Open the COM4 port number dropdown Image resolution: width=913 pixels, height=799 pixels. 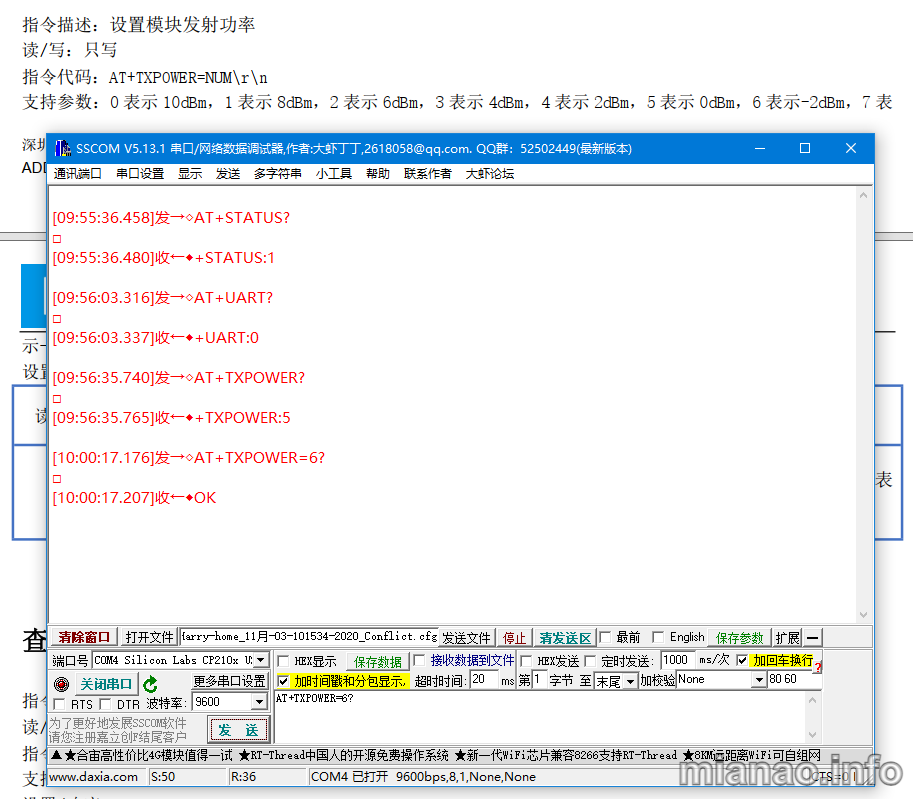(261, 660)
